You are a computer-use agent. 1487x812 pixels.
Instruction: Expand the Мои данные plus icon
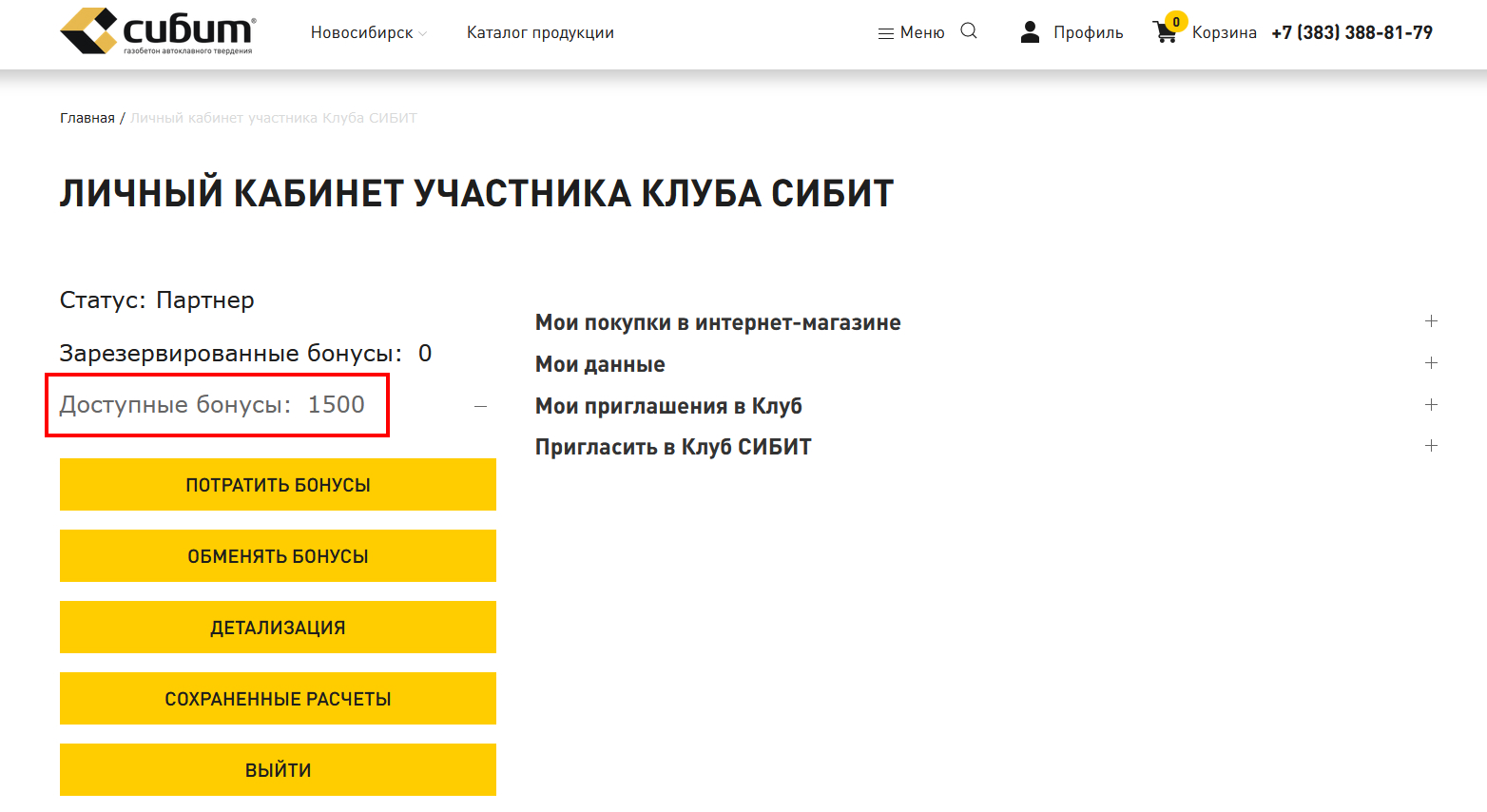coord(1431,363)
